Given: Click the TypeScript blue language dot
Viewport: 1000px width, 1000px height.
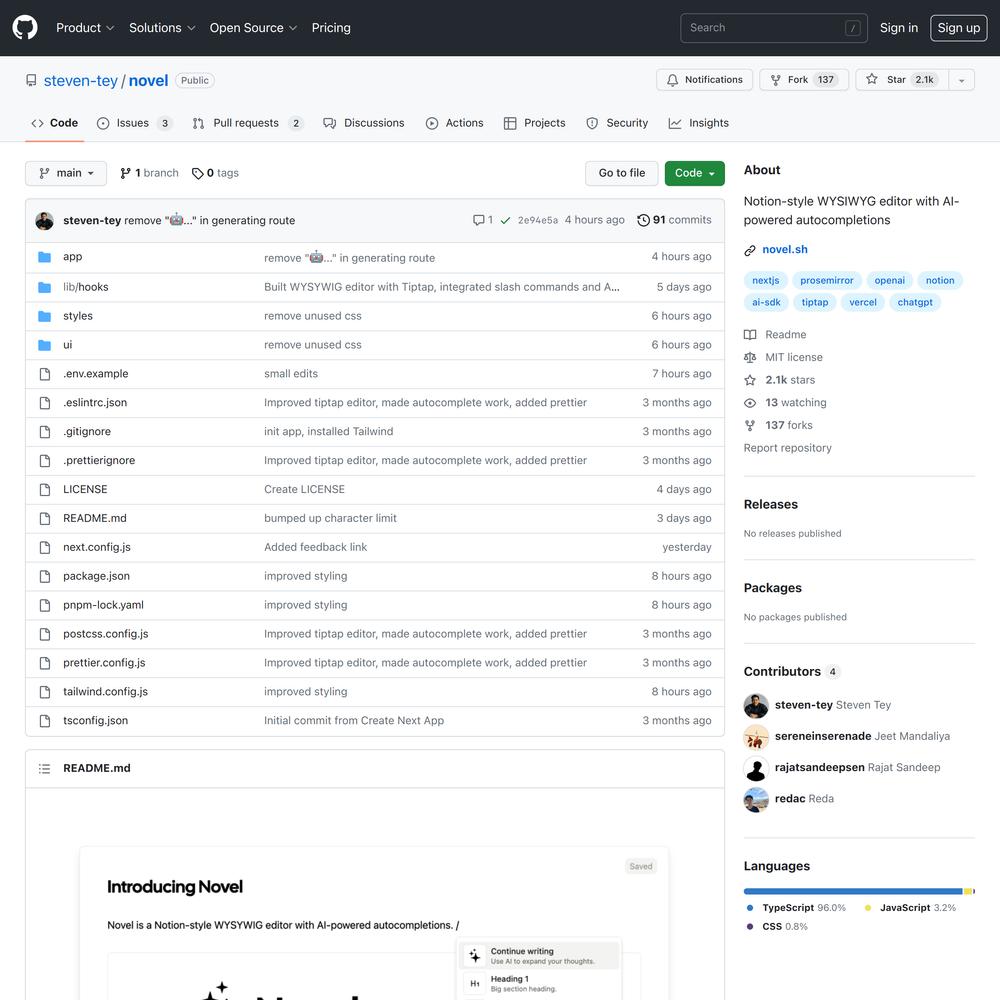Looking at the screenshot, I should (750, 908).
